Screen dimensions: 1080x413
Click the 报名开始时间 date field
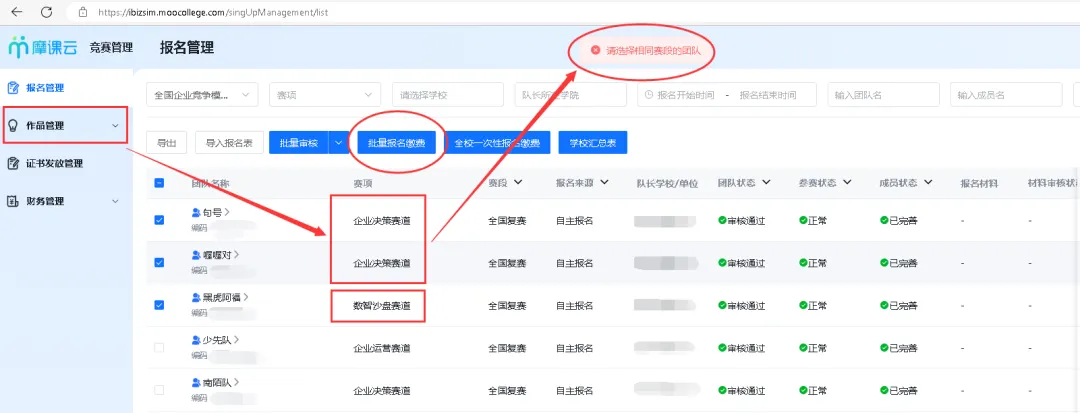coord(686,95)
